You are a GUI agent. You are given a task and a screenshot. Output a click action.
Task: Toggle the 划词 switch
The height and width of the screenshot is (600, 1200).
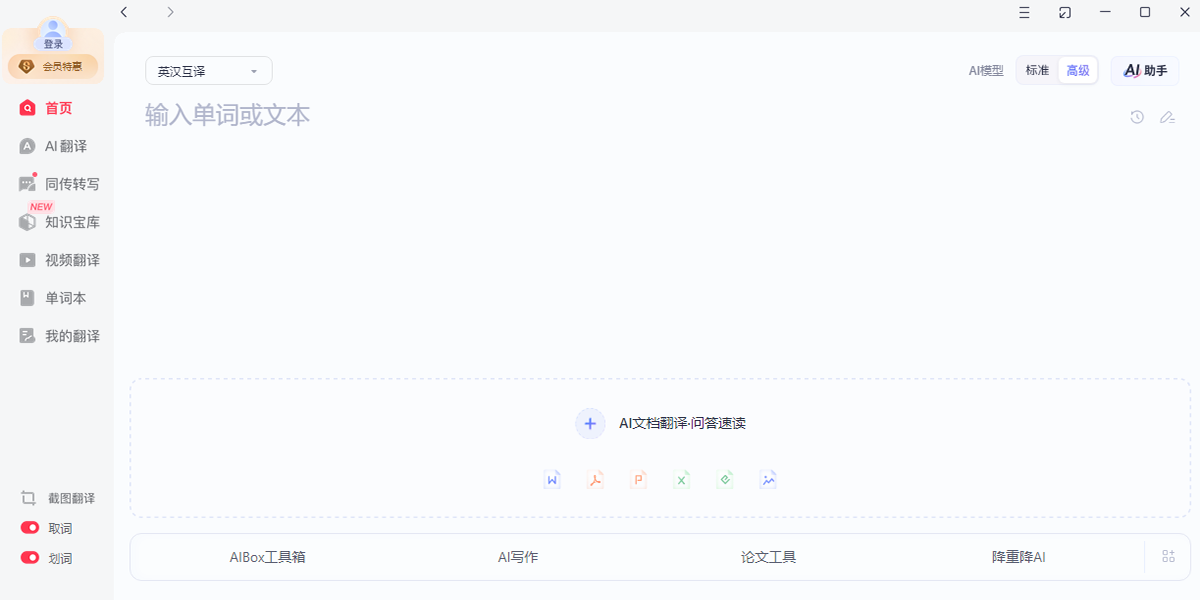pyautogui.click(x=30, y=558)
